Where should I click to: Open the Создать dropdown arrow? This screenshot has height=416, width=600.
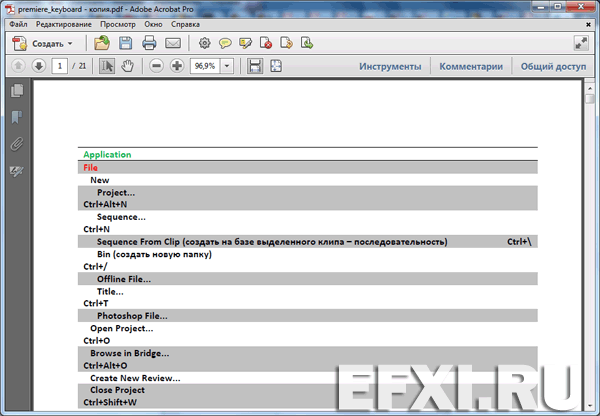point(70,44)
